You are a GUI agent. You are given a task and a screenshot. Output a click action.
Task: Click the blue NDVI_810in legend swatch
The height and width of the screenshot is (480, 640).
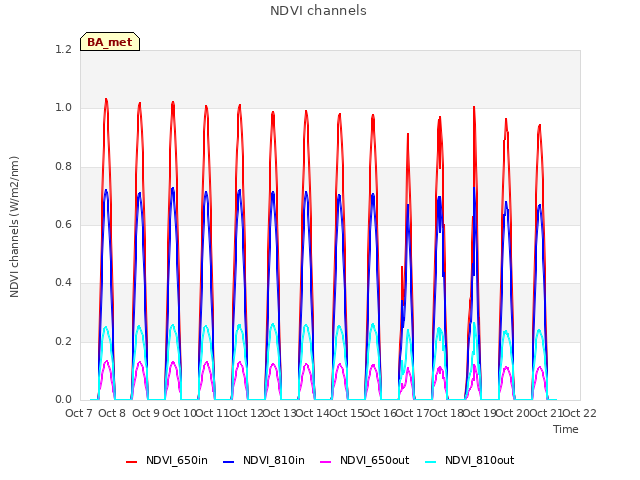pos(229,461)
